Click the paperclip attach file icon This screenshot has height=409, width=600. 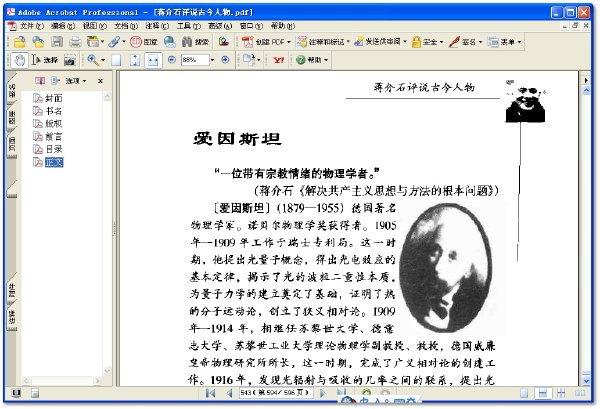tap(114, 41)
